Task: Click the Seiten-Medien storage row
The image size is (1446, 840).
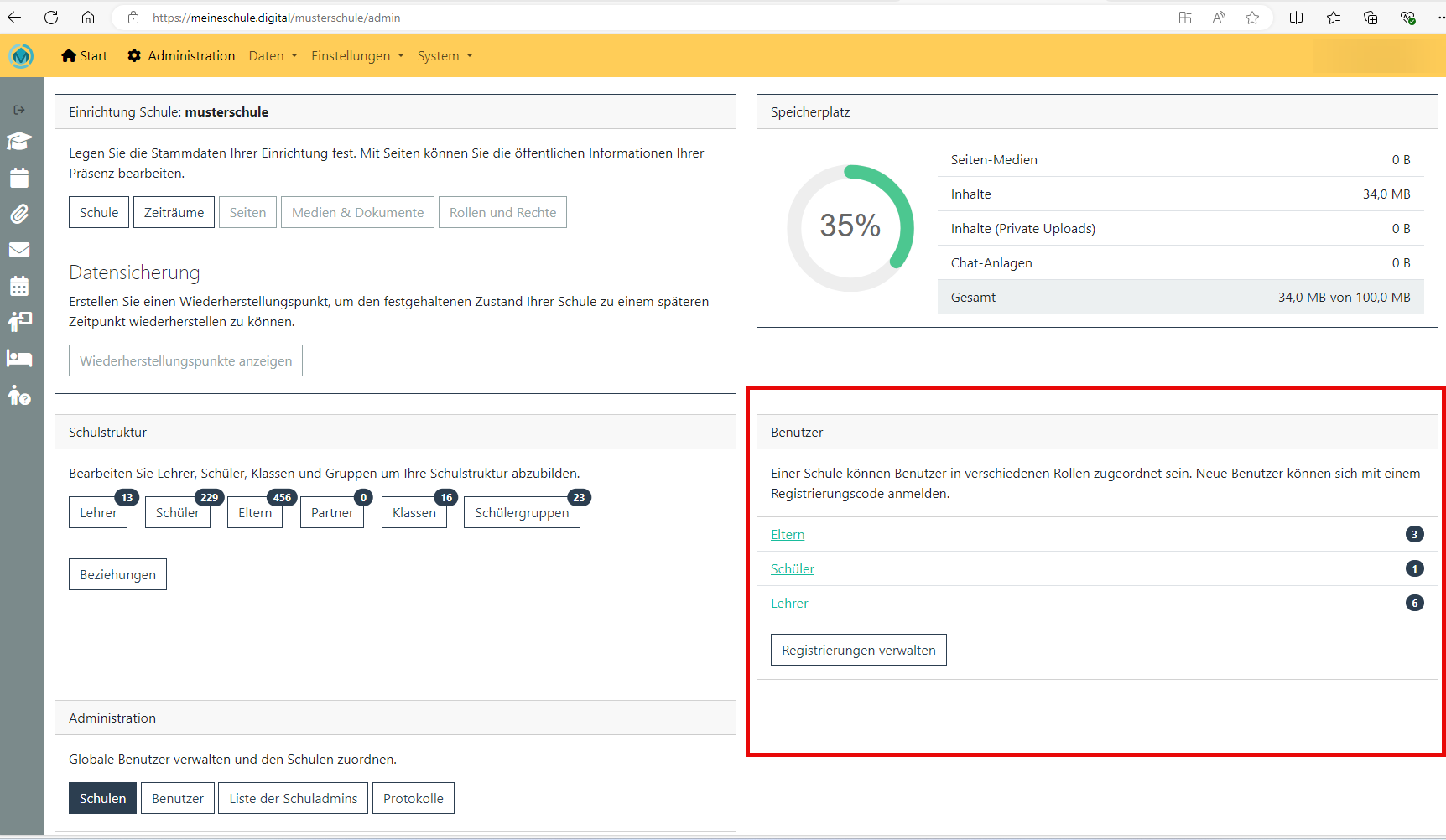Action: (1180, 159)
